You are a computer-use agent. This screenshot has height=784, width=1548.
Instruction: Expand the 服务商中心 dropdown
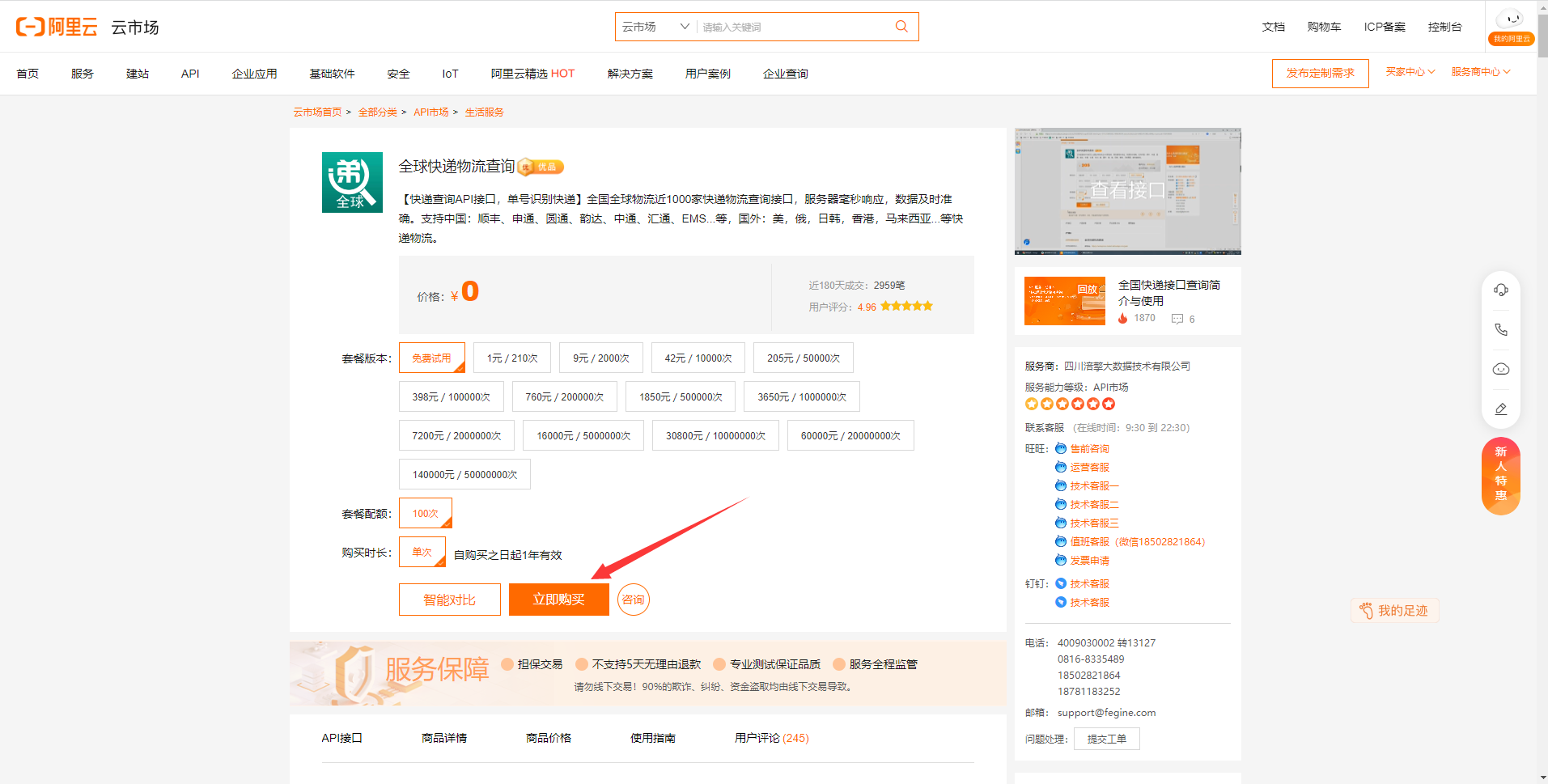[x=1481, y=72]
